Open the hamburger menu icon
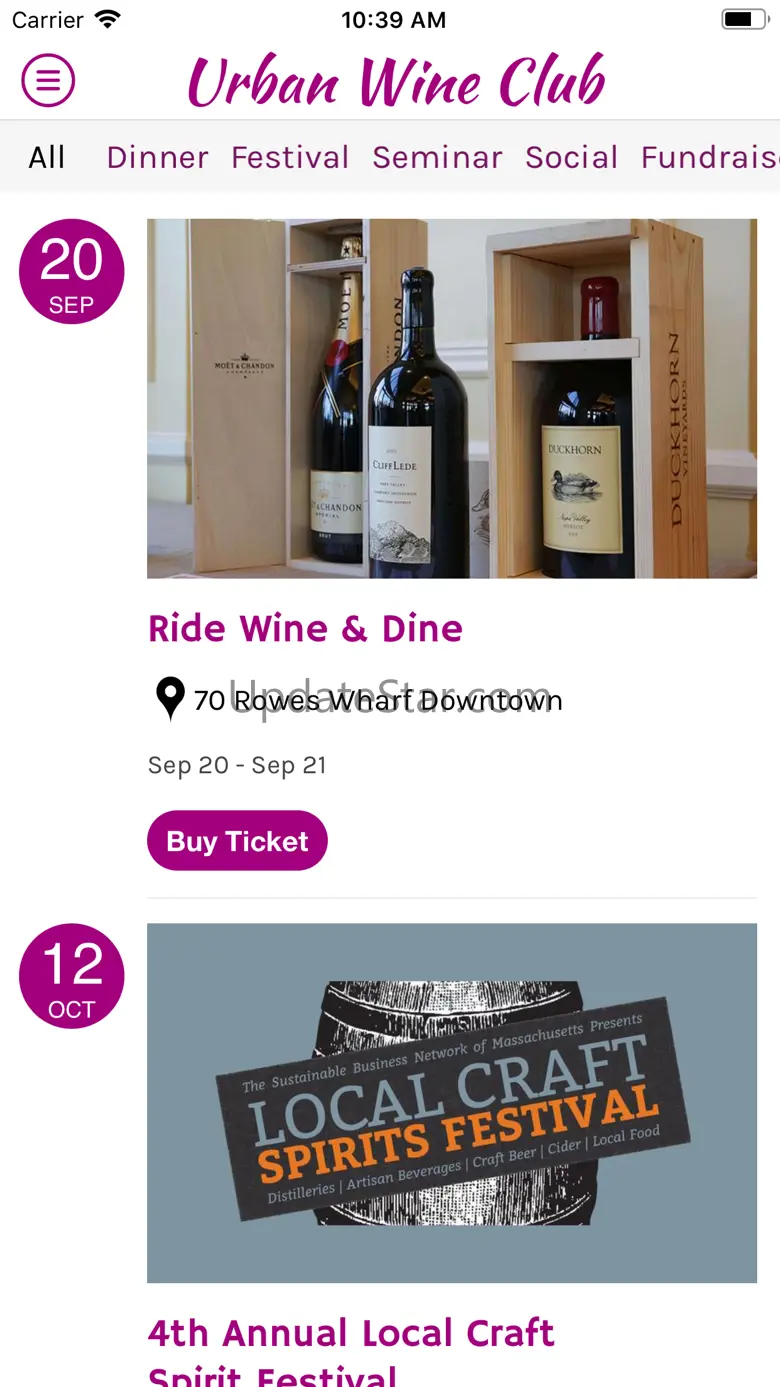This screenshot has width=780, height=1387. (x=48, y=80)
